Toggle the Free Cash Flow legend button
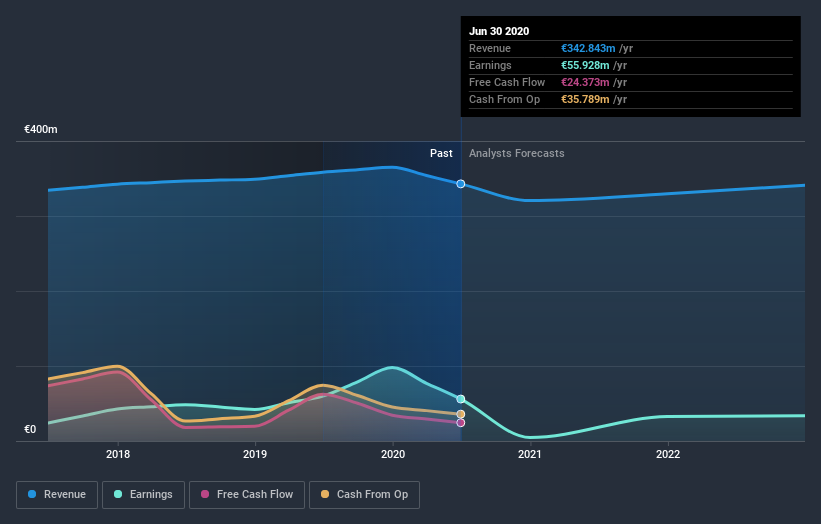821x524 pixels. (x=247, y=495)
